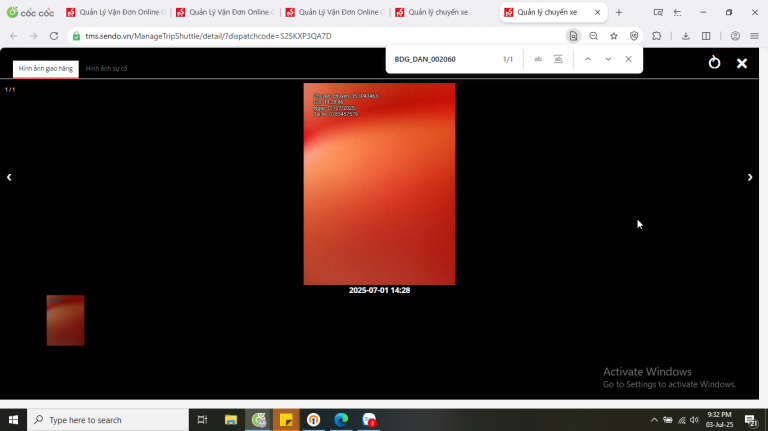Click the find-in-page icon in address bar

coord(573,36)
